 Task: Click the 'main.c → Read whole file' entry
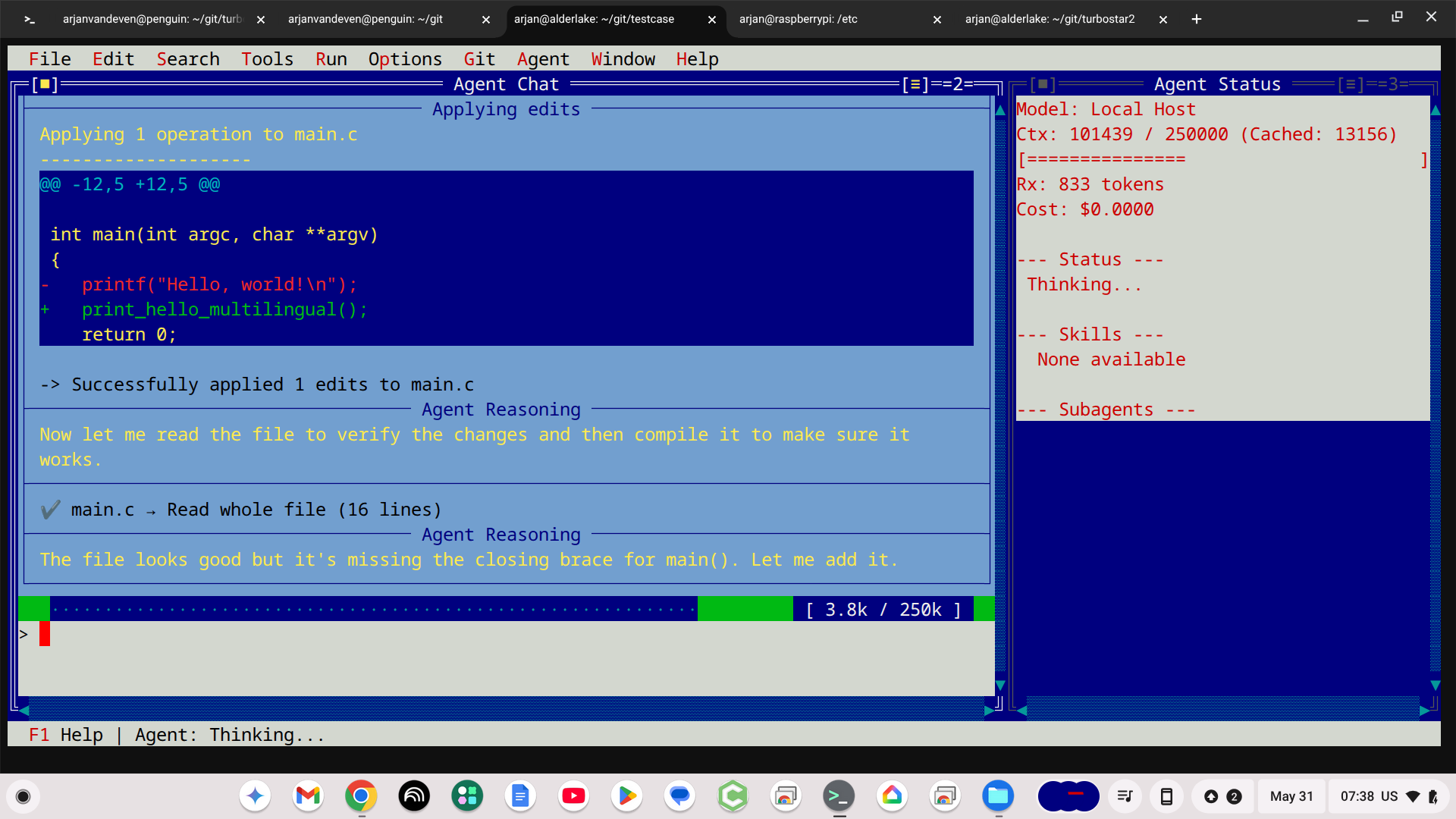[x=241, y=510]
